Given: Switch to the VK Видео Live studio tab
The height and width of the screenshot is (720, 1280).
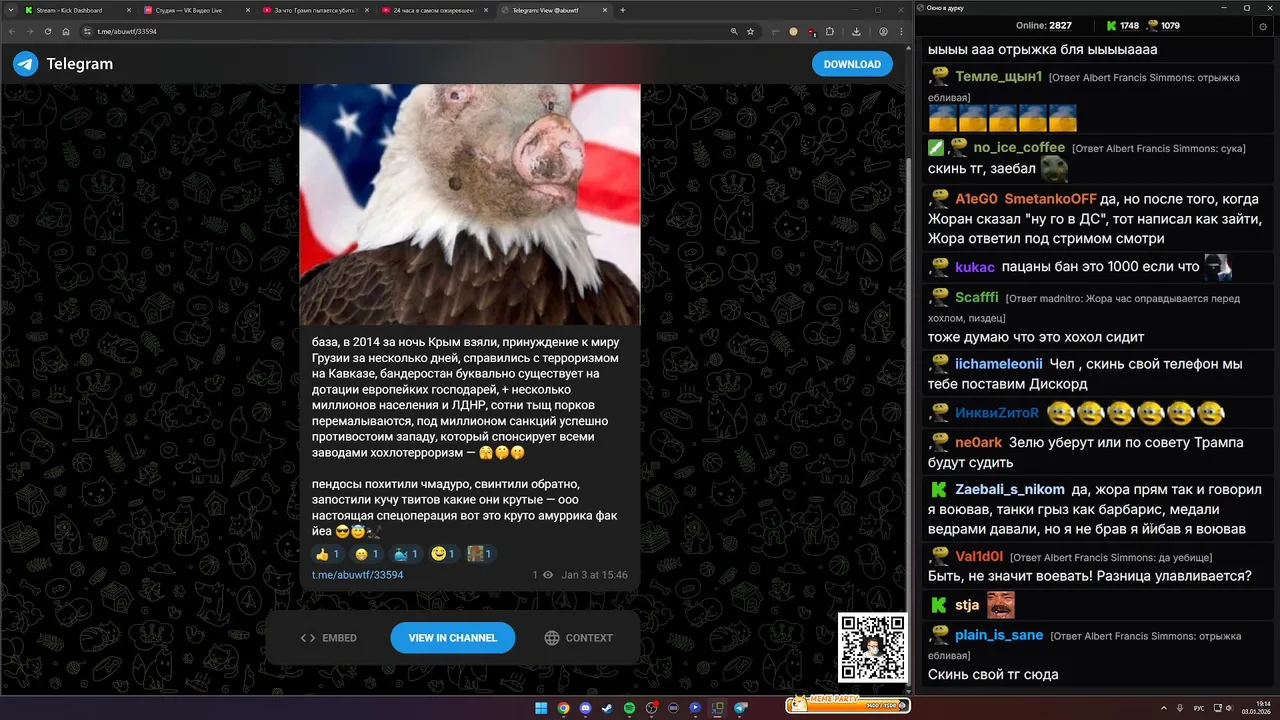Looking at the screenshot, I should pos(196,10).
